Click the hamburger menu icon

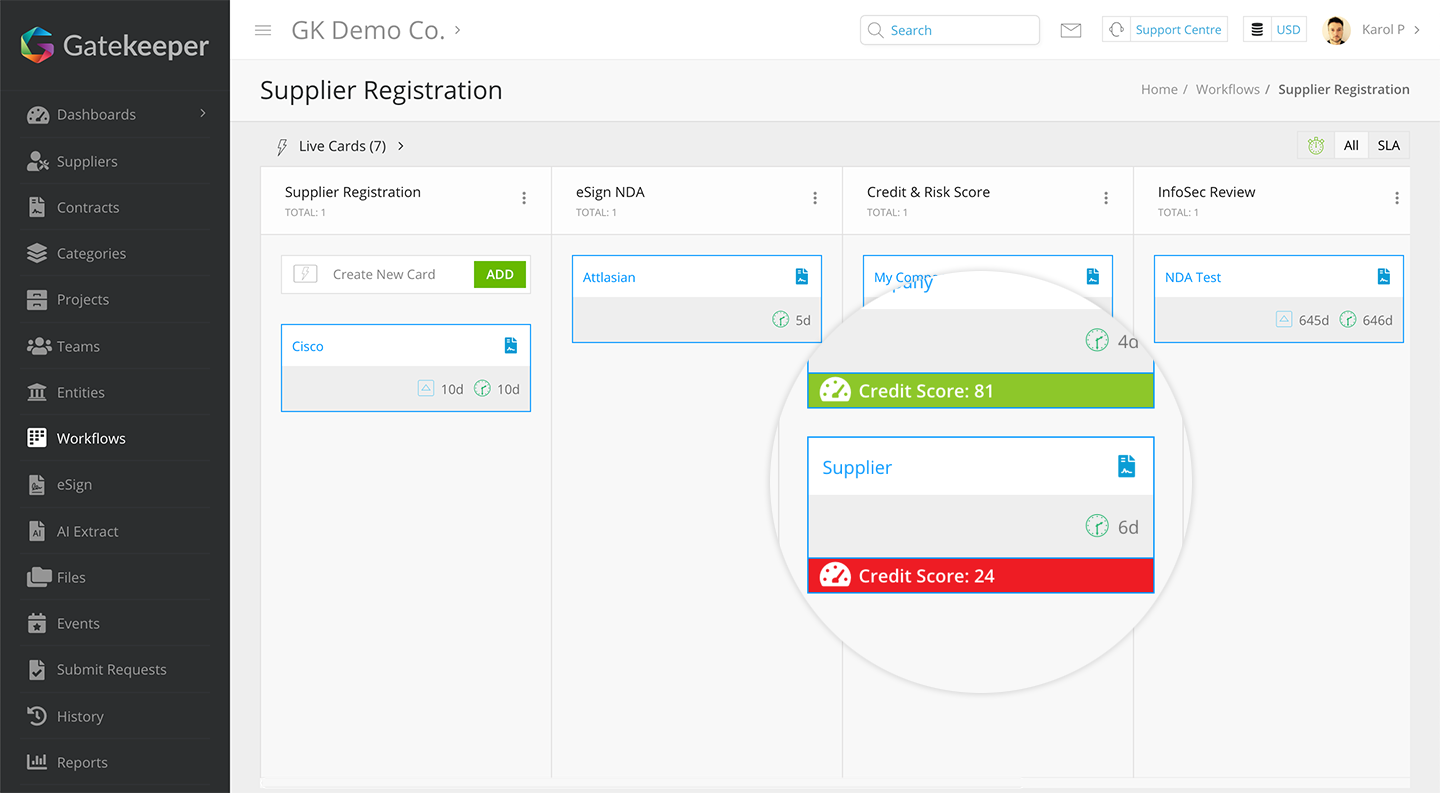[x=263, y=30]
